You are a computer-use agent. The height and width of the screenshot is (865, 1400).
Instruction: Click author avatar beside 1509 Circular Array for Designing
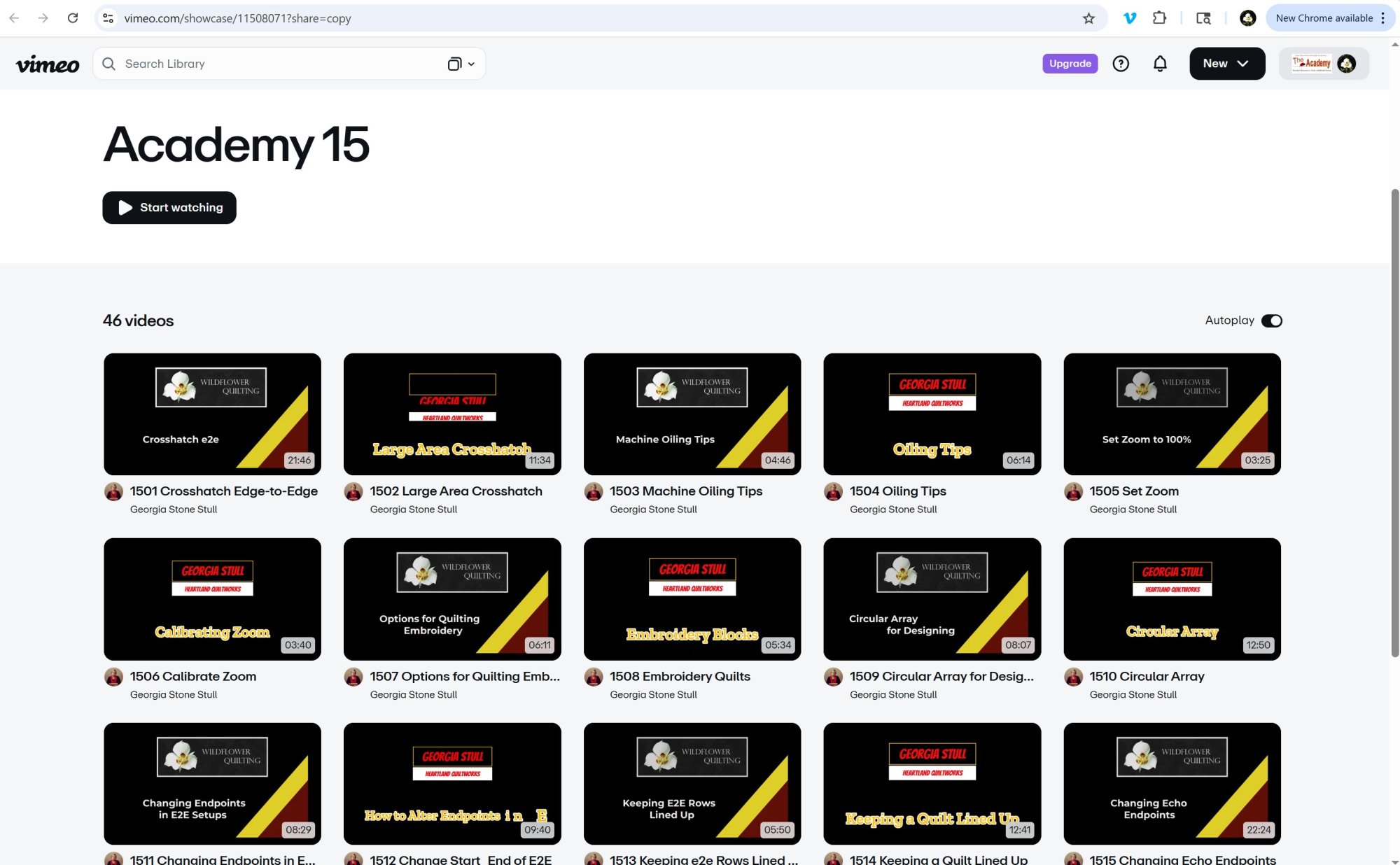pyautogui.click(x=833, y=677)
